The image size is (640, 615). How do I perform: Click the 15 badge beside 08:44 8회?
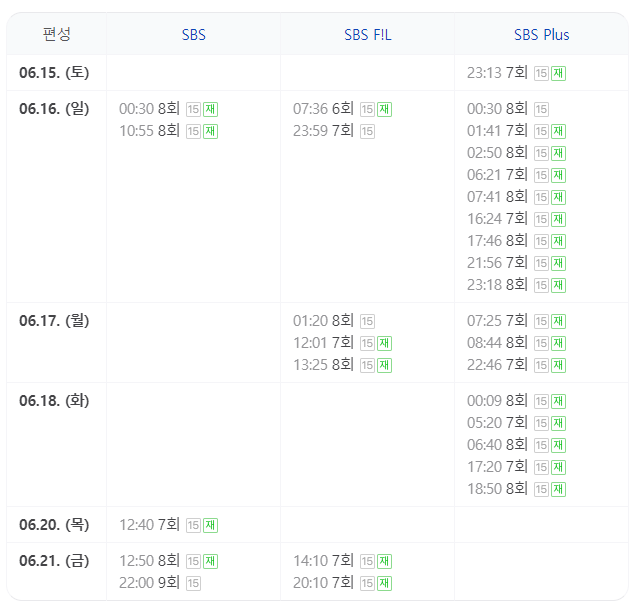(541, 344)
